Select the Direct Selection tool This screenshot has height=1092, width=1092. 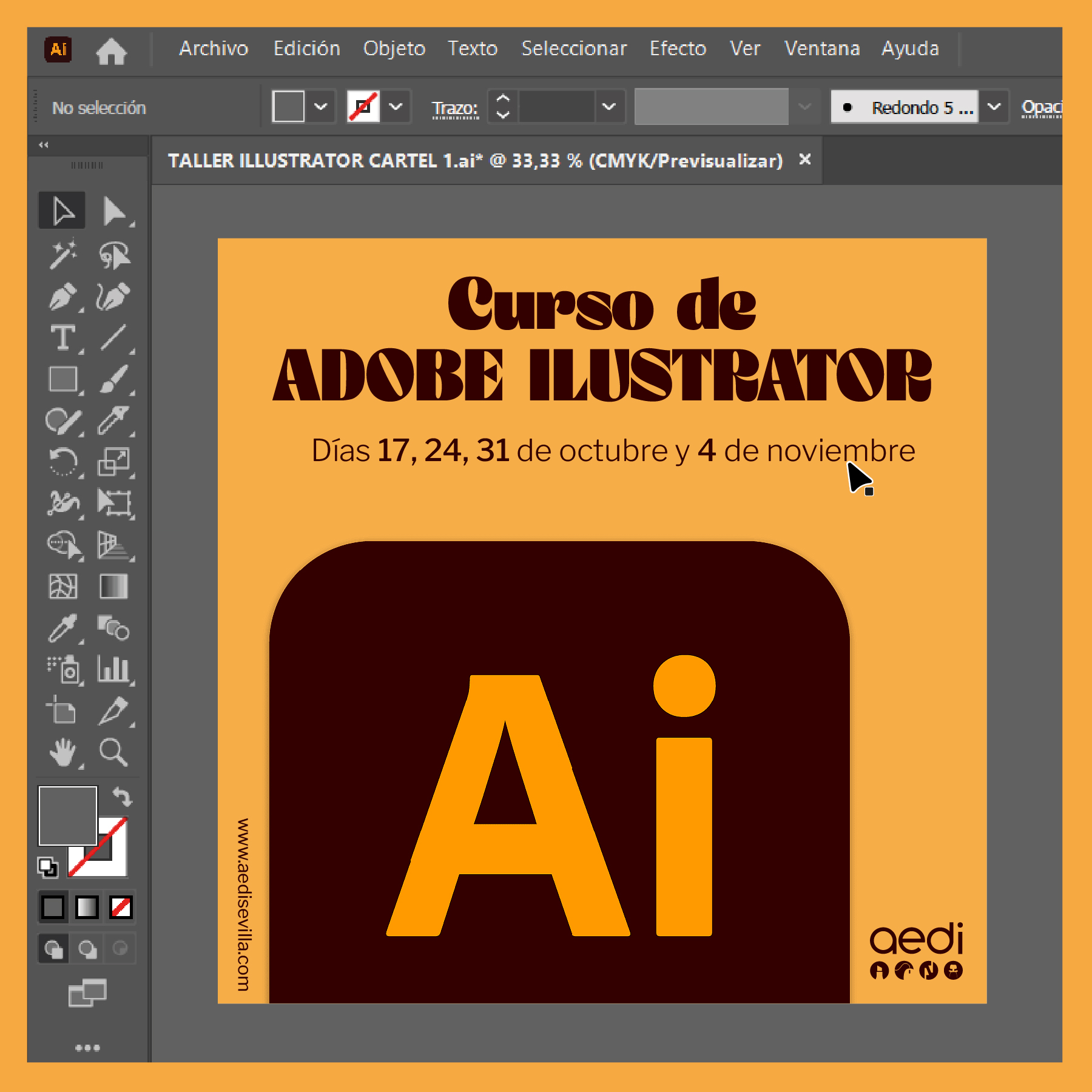(x=114, y=211)
